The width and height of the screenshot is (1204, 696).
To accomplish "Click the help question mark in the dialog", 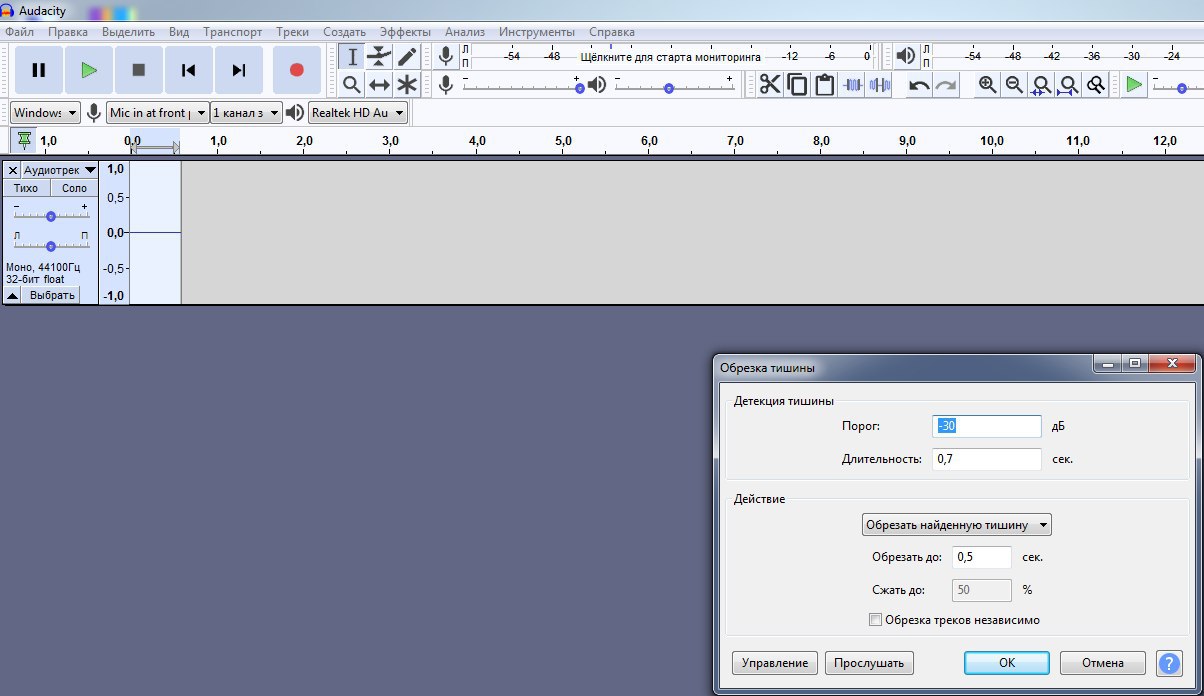I will (1169, 663).
